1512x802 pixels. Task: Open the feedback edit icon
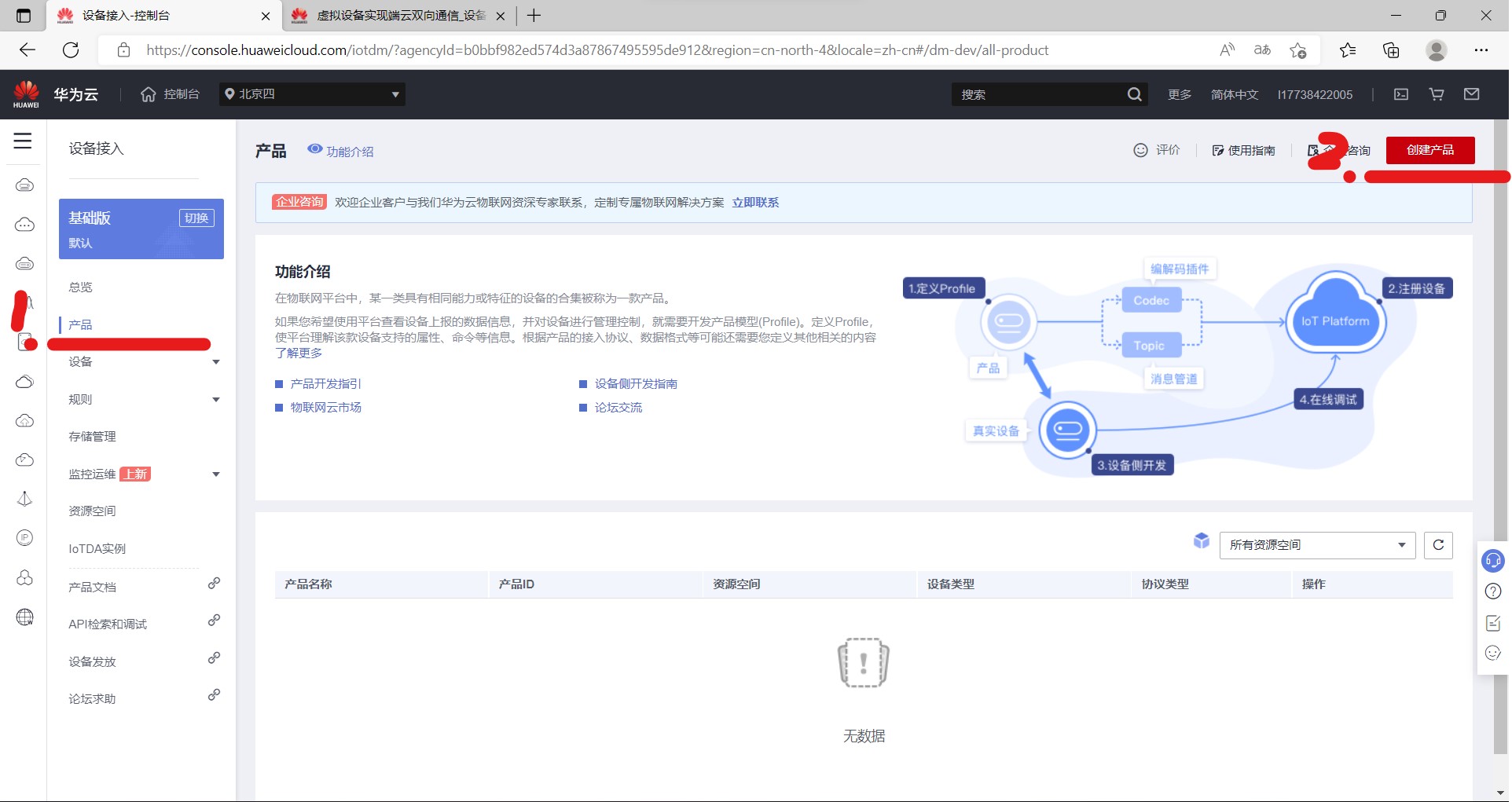(1493, 623)
